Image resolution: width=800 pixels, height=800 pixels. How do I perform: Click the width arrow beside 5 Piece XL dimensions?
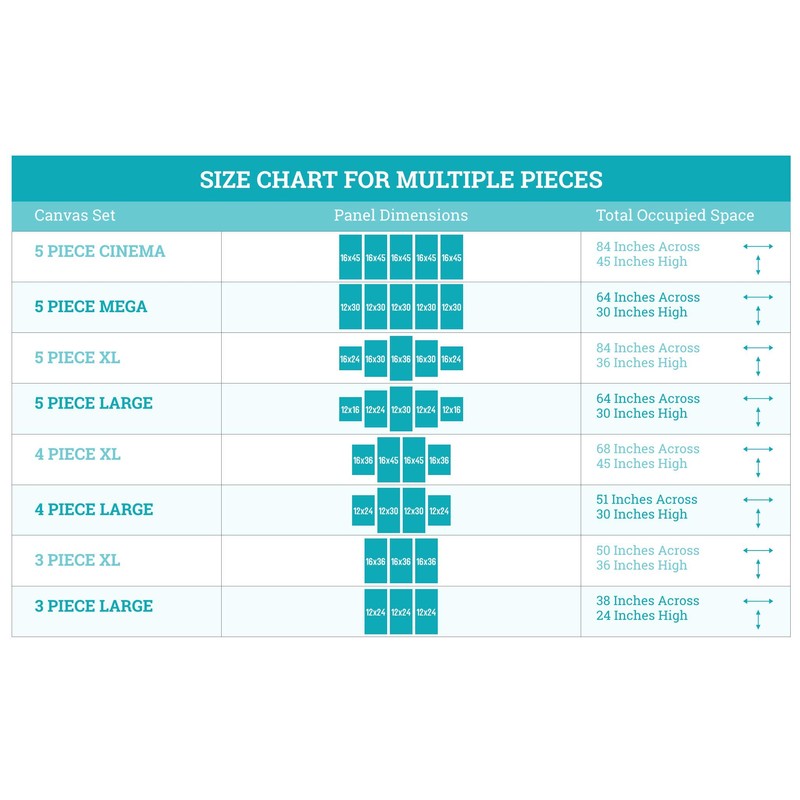tap(758, 347)
